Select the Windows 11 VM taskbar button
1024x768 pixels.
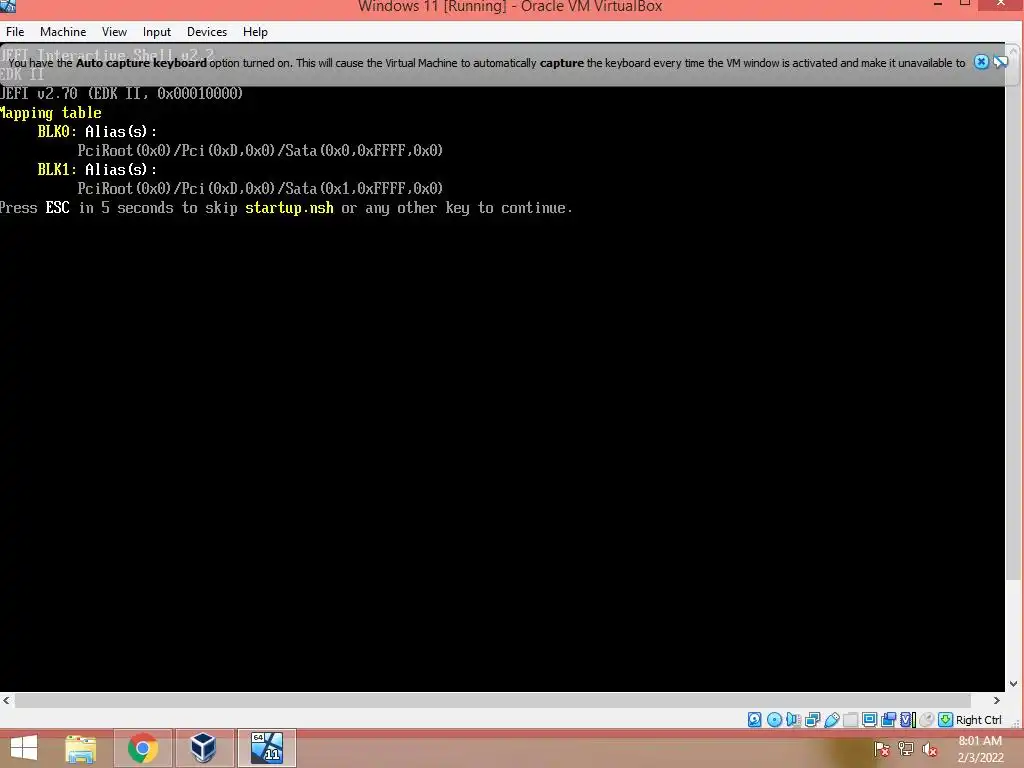pos(266,748)
